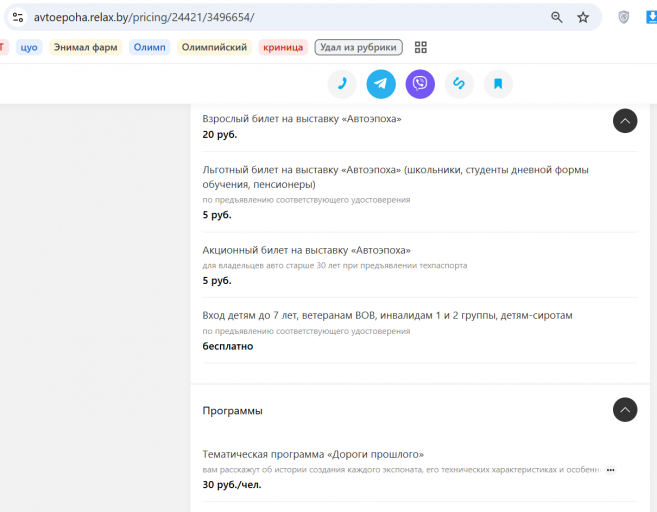This screenshot has height=512, width=657.
Task: Open the Удал из рубрики bookmark
Action: coord(358,47)
